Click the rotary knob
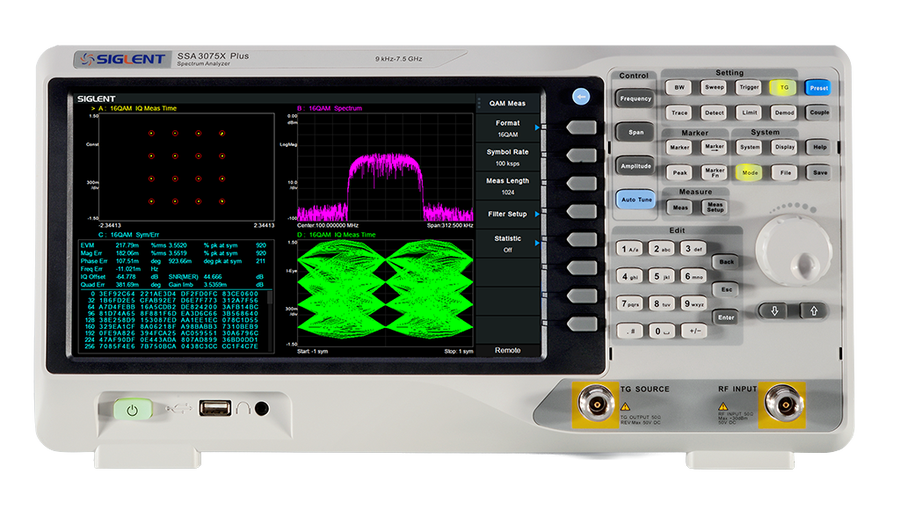This screenshot has width=900, height=510. 794,251
